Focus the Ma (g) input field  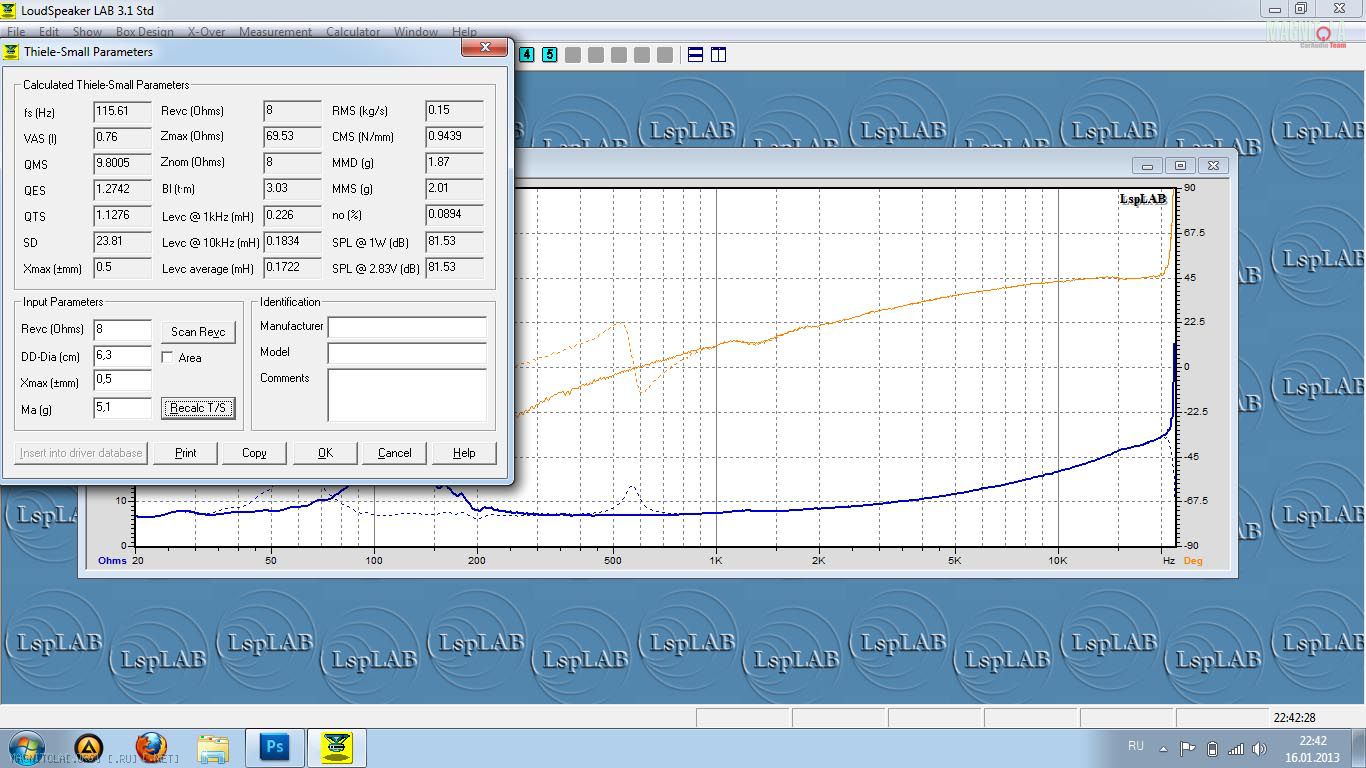pos(123,408)
